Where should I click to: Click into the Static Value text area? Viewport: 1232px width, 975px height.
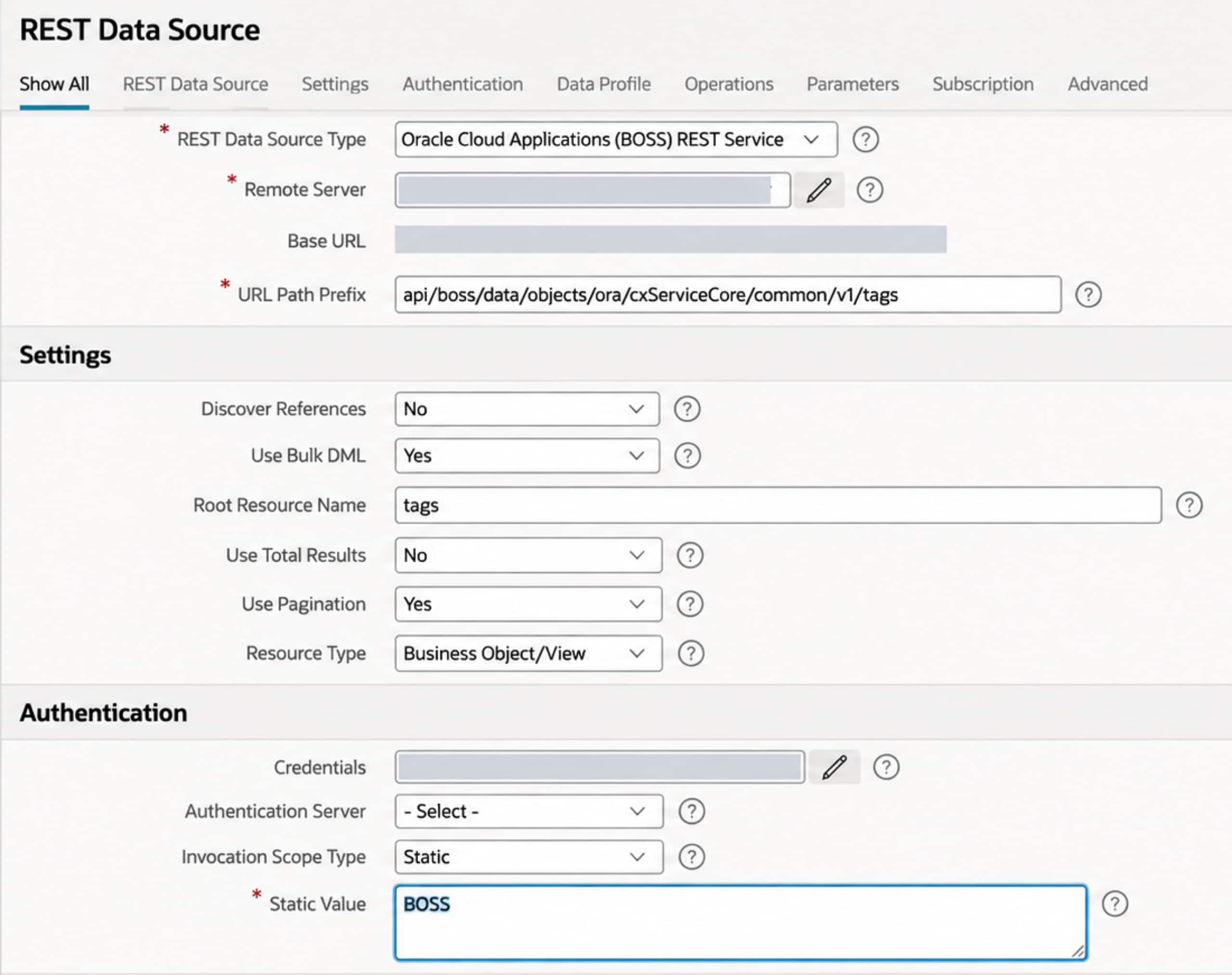[740, 923]
